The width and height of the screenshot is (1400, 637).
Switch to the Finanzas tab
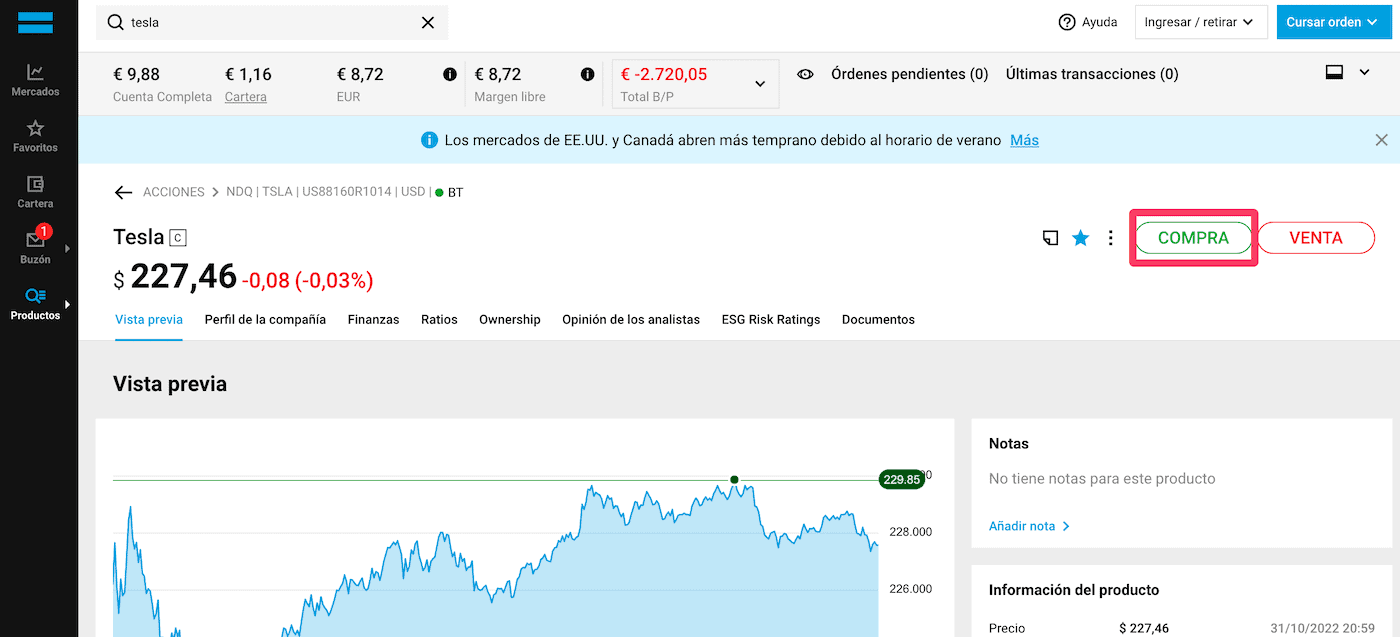tap(373, 320)
